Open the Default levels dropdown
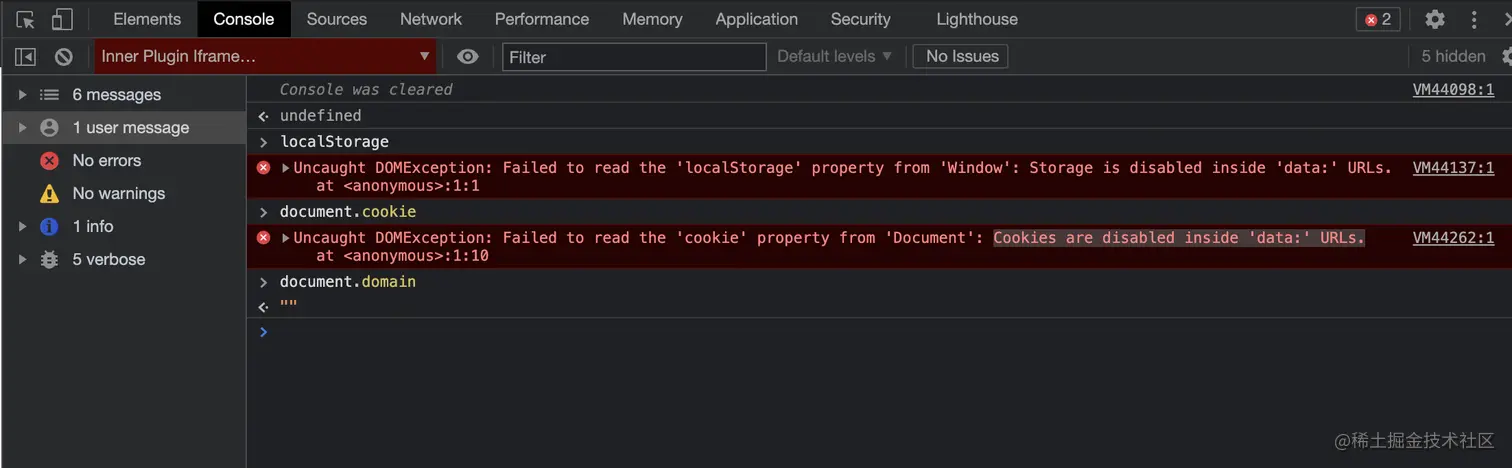Viewport: 1512px width, 468px height. 834,57
